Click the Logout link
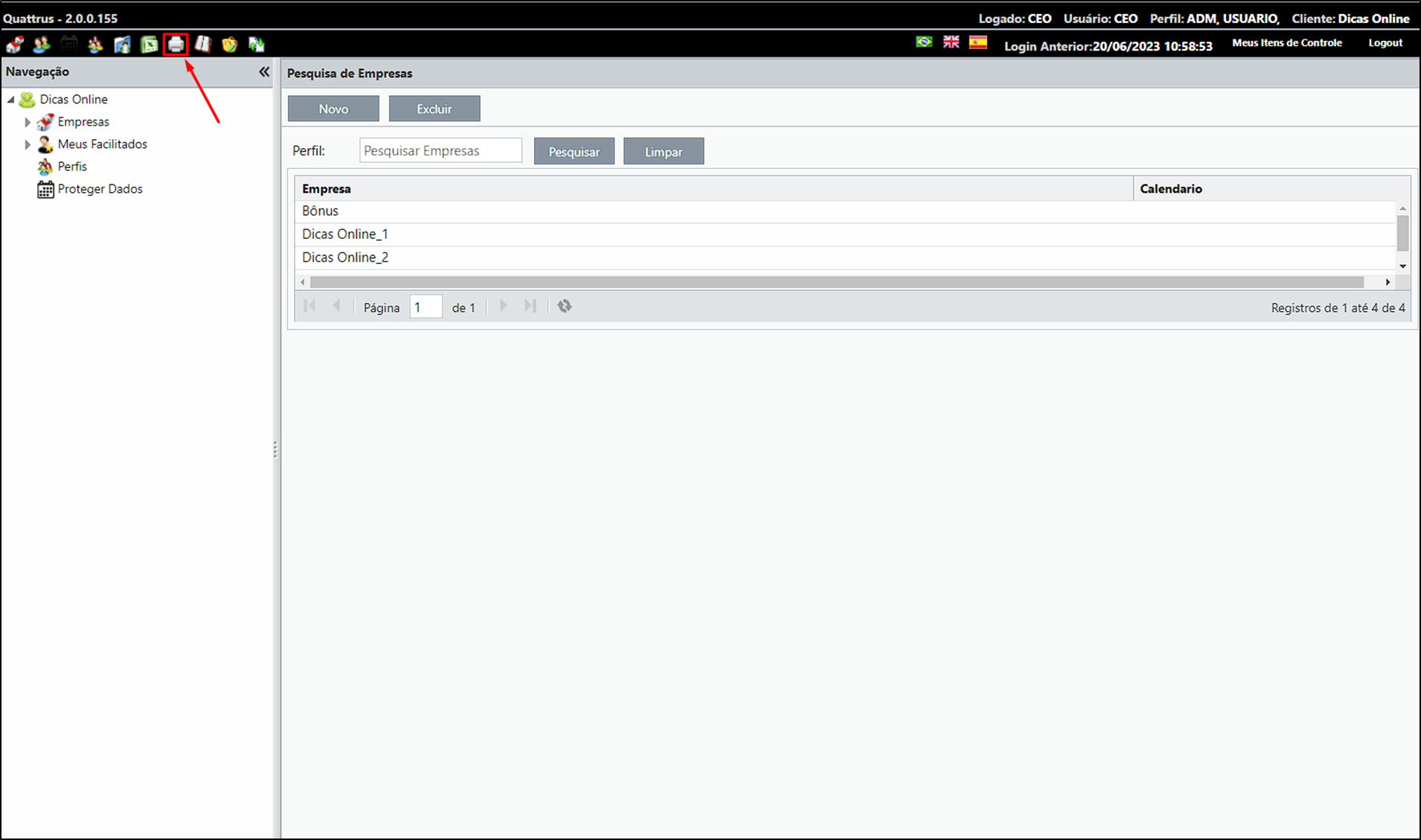This screenshot has height=840, width=1421. tap(1385, 43)
